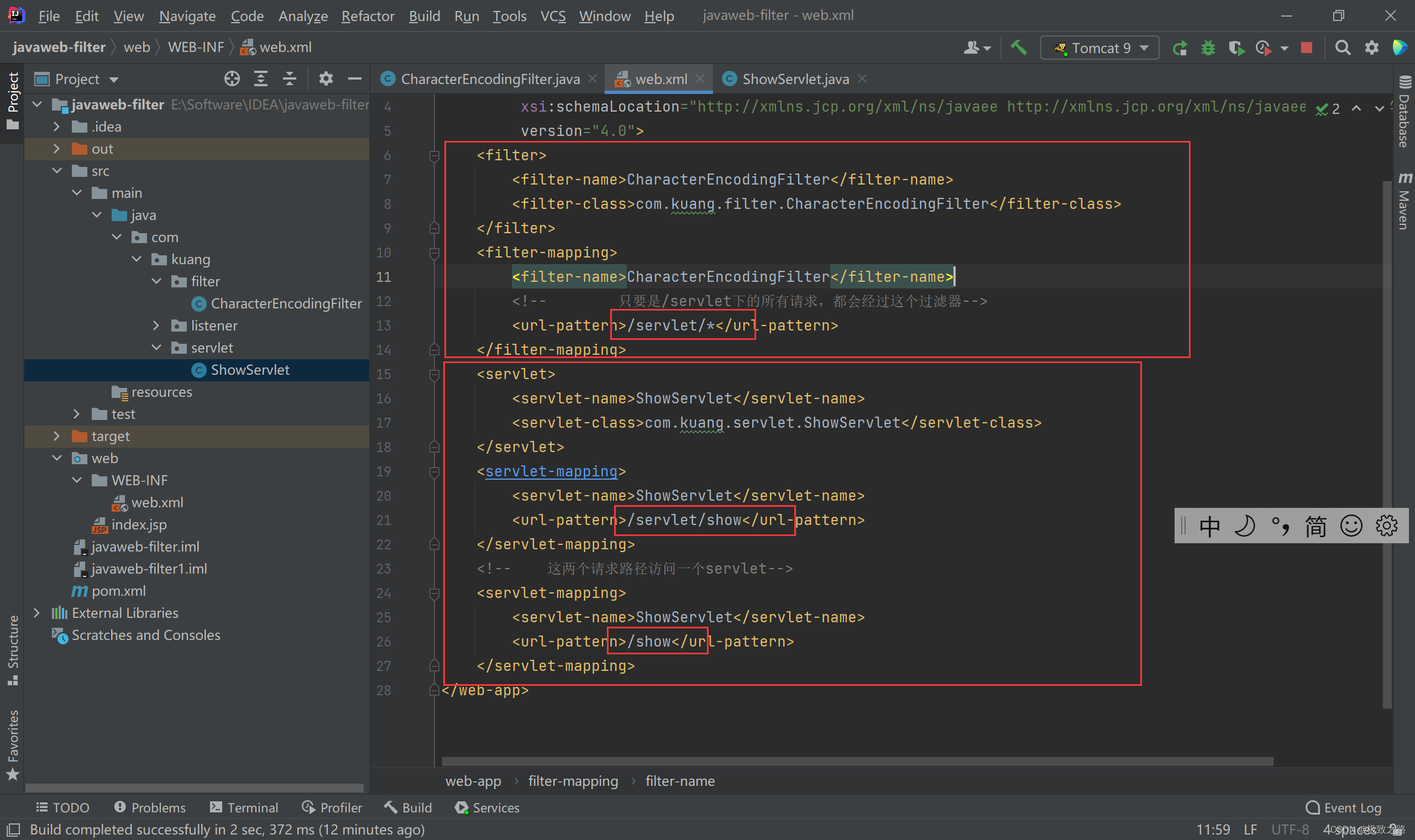Open the Maven side tool window
Screen dimensions: 1415x840
(x=1404, y=201)
